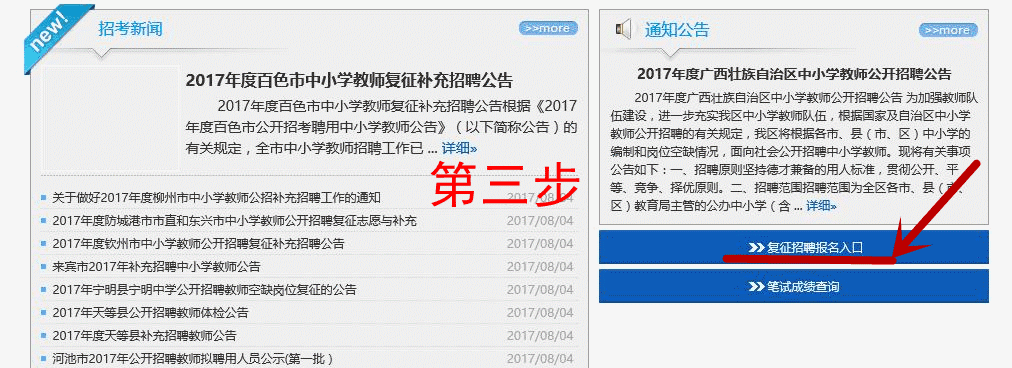Open 河池市2017年公开招聘教师拟聘用人员公示(第一批)

193,358
